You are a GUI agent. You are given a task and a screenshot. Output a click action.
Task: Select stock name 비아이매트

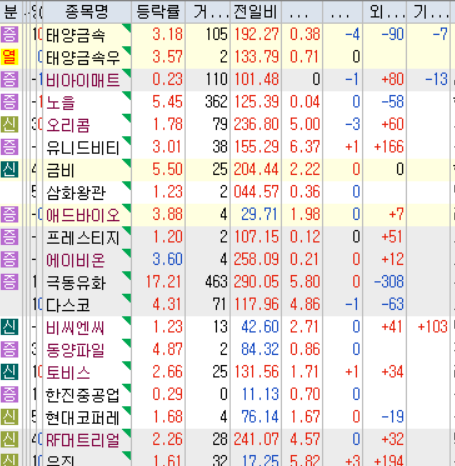(x=83, y=80)
